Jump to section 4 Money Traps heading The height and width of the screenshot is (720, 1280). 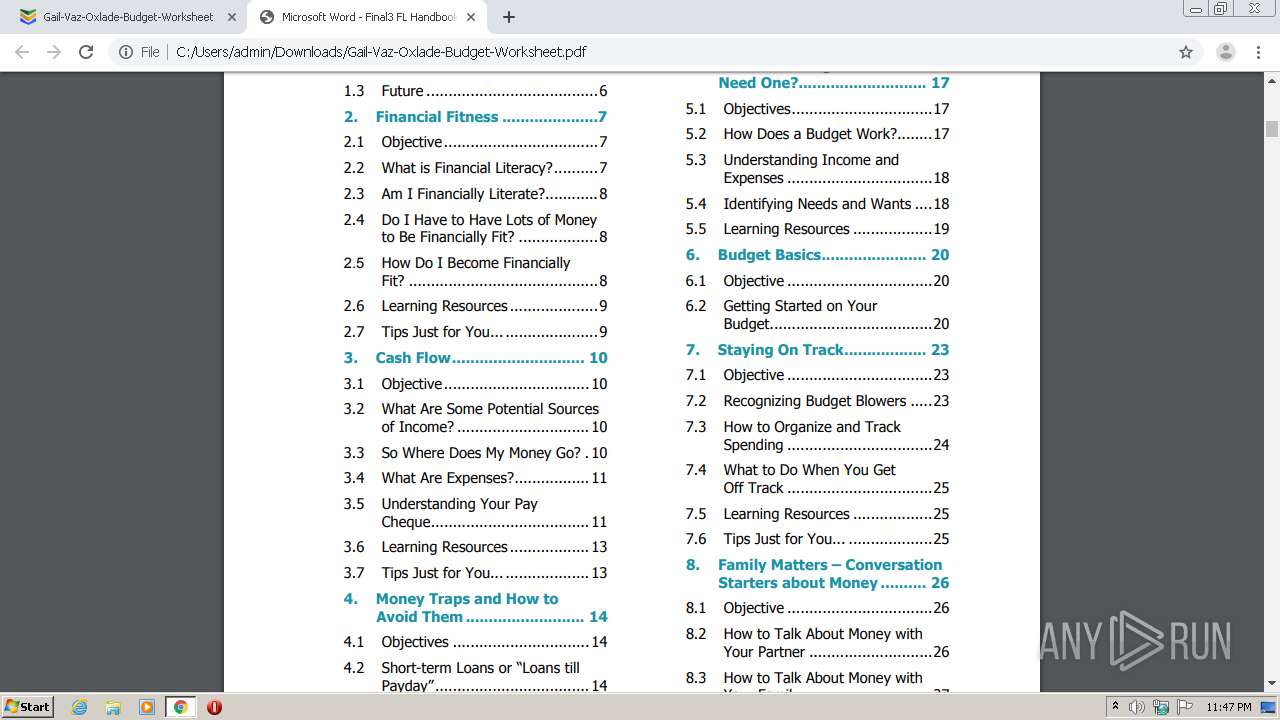475,608
